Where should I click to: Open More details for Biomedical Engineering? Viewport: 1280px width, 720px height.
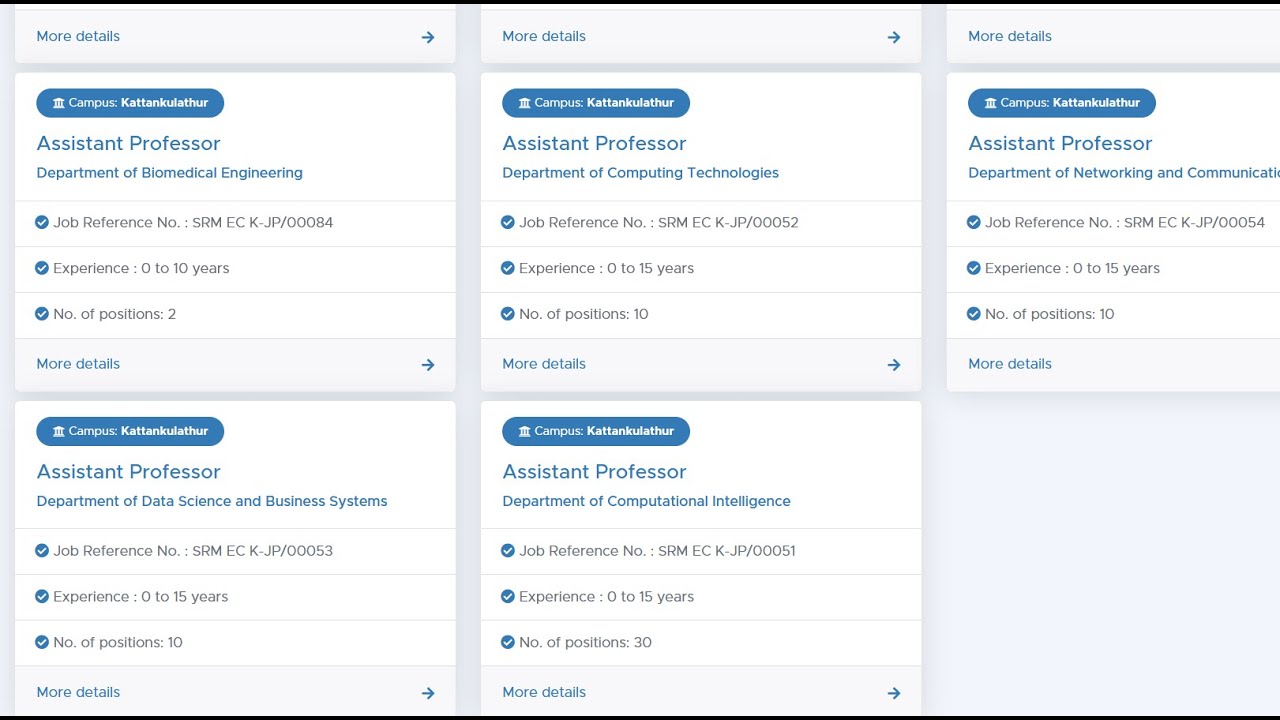coord(78,364)
